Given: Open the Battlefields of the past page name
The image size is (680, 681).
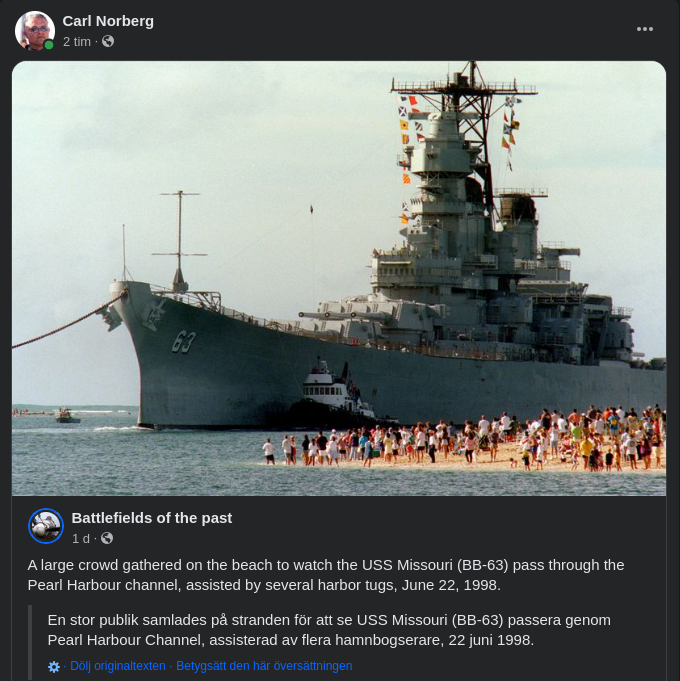Looking at the screenshot, I should 152,518.
